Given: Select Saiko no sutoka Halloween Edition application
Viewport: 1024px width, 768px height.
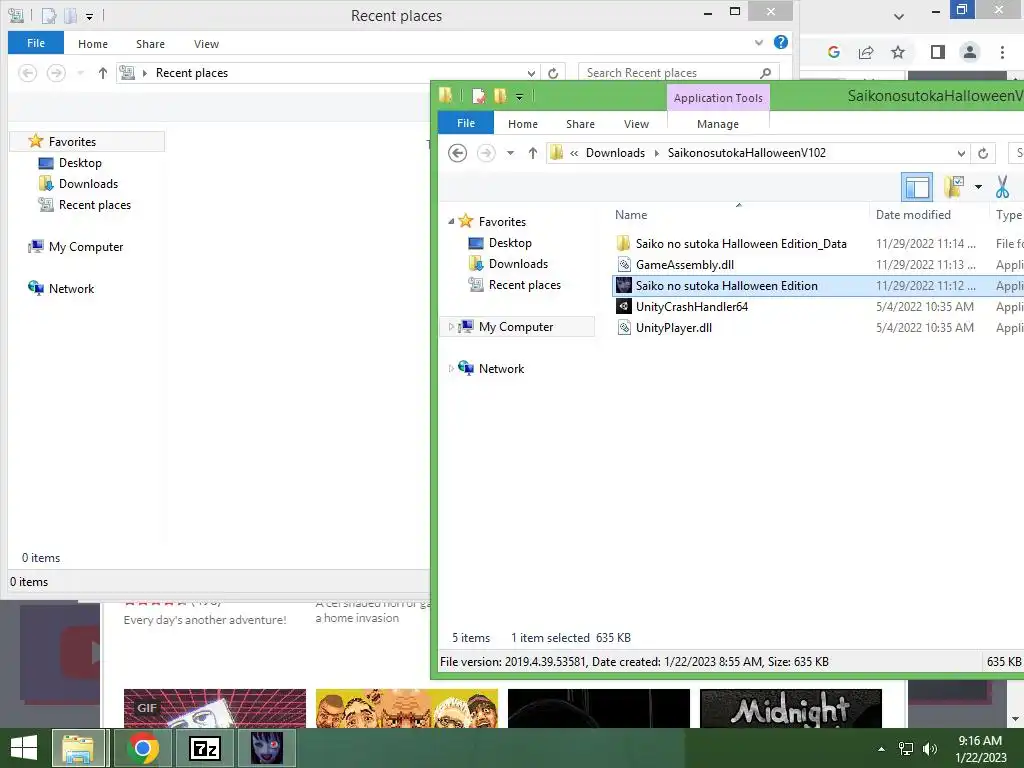Looking at the screenshot, I should click(726, 285).
